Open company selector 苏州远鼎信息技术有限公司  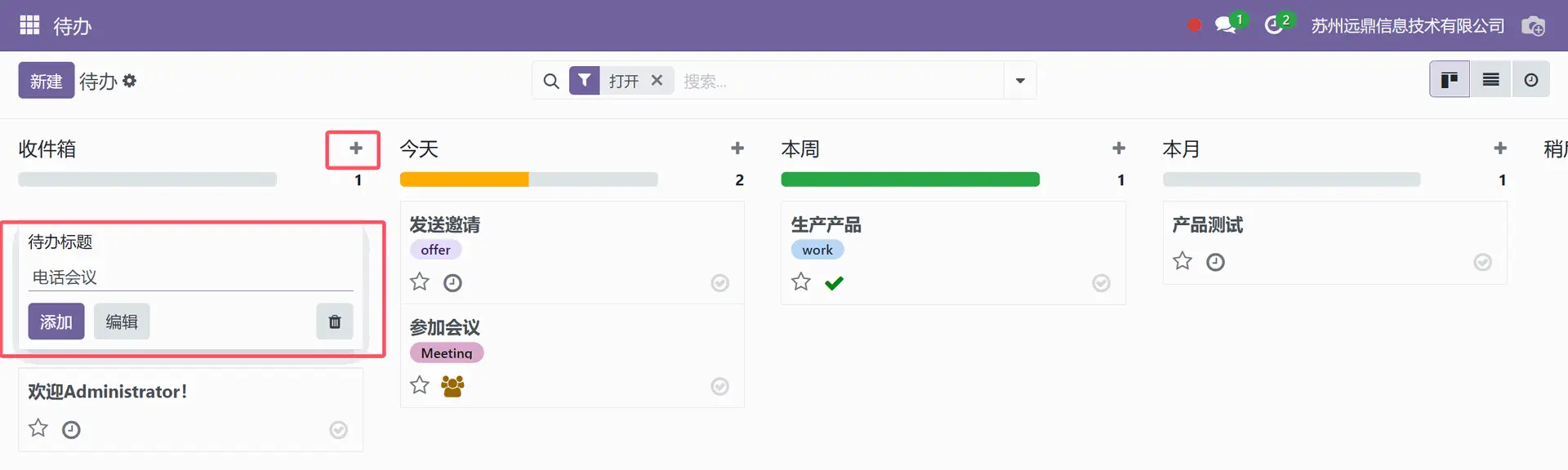pyautogui.click(x=1407, y=26)
